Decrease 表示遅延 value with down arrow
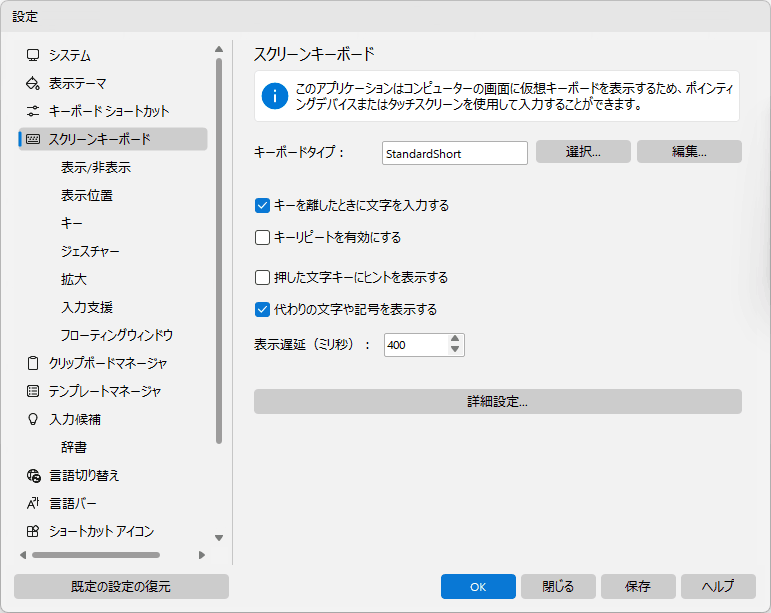771x613 pixels. tap(455, 350)
